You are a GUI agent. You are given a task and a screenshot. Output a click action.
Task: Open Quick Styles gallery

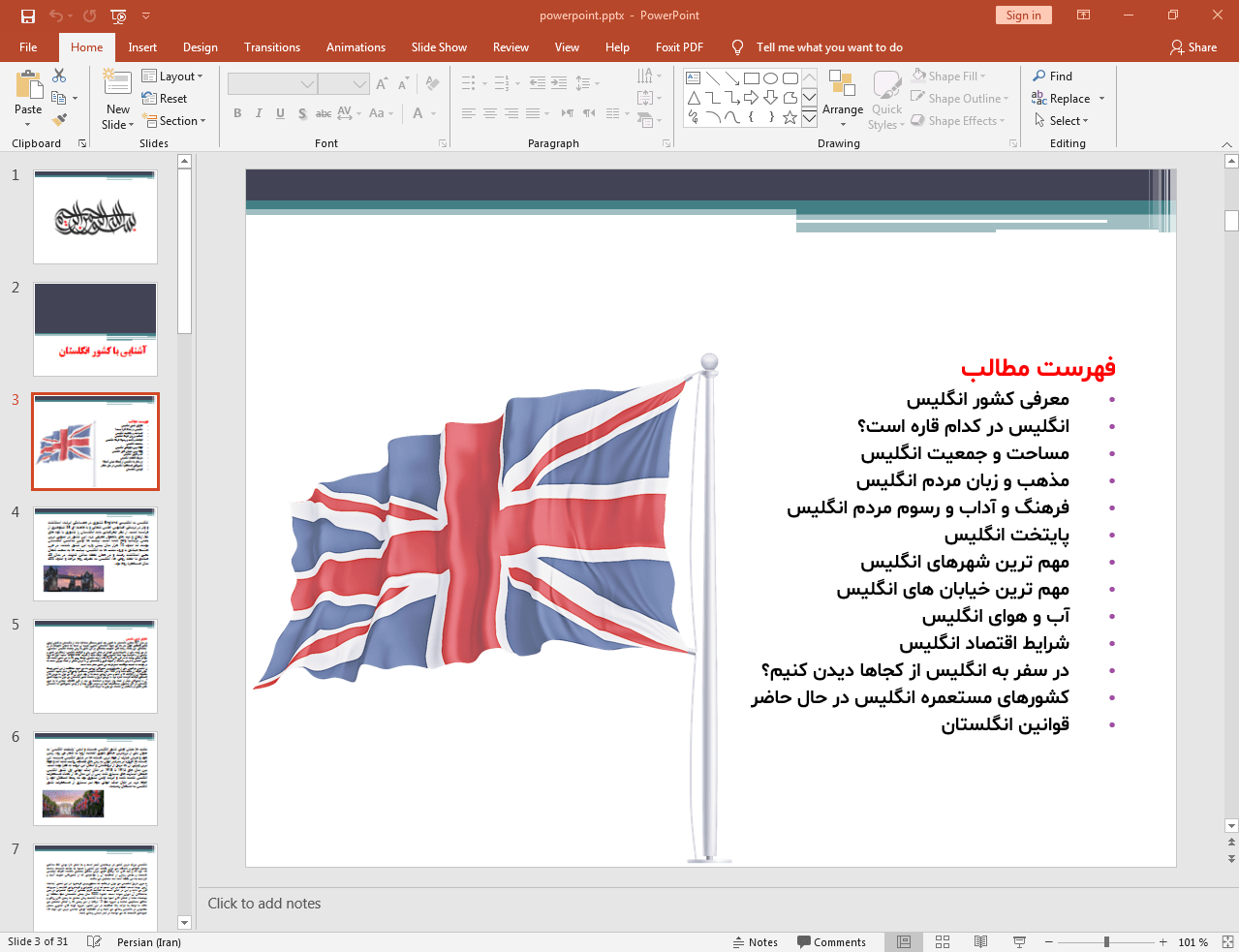(886, 100)
